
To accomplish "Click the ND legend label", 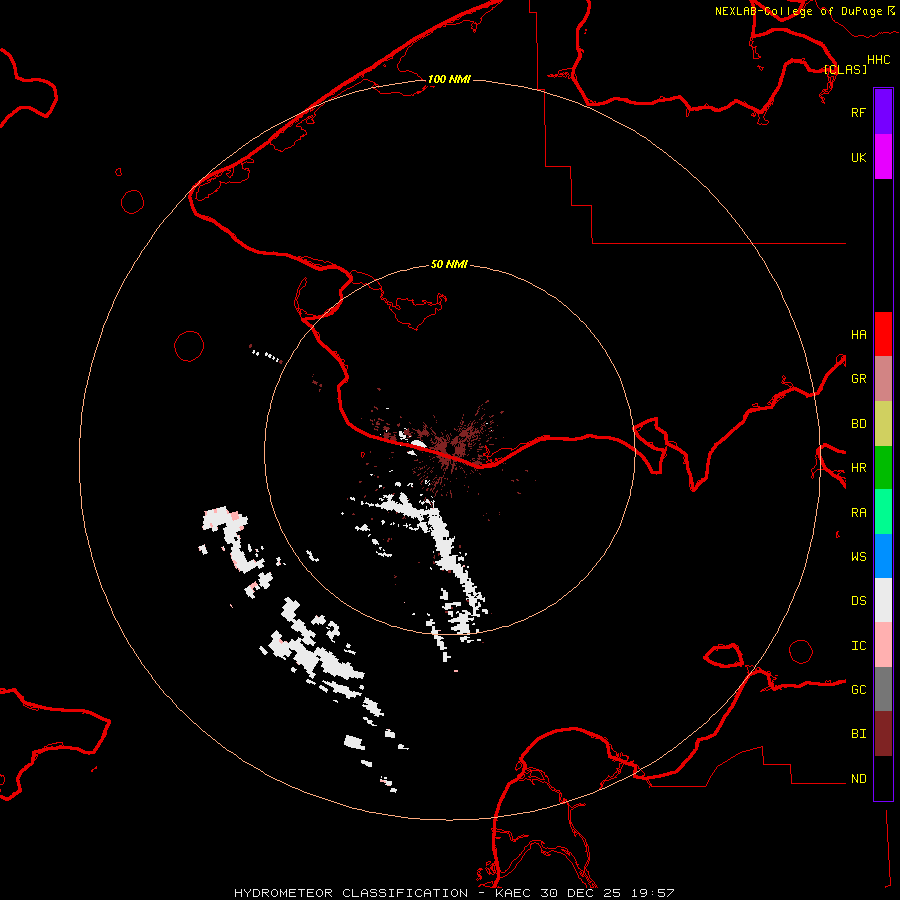I will (858, 778).
